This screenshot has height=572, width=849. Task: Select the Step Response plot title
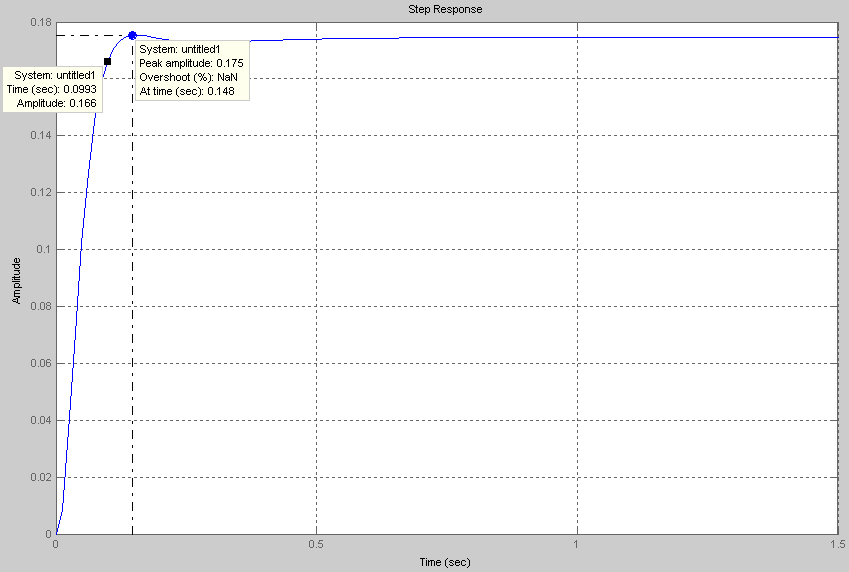[445, 9]
